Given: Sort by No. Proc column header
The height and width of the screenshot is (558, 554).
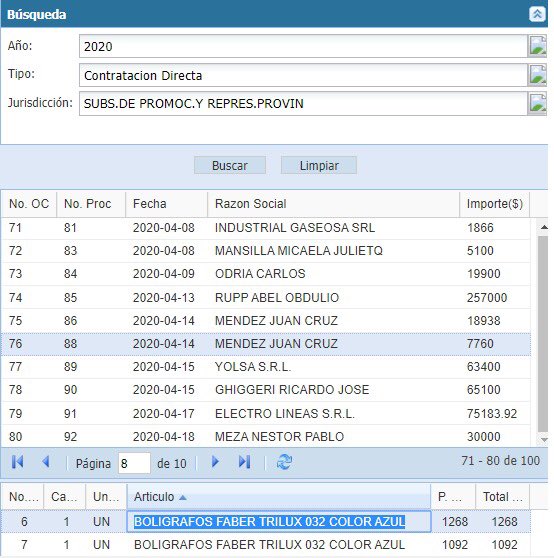Looking at the screenshot, I should (91, 204).
